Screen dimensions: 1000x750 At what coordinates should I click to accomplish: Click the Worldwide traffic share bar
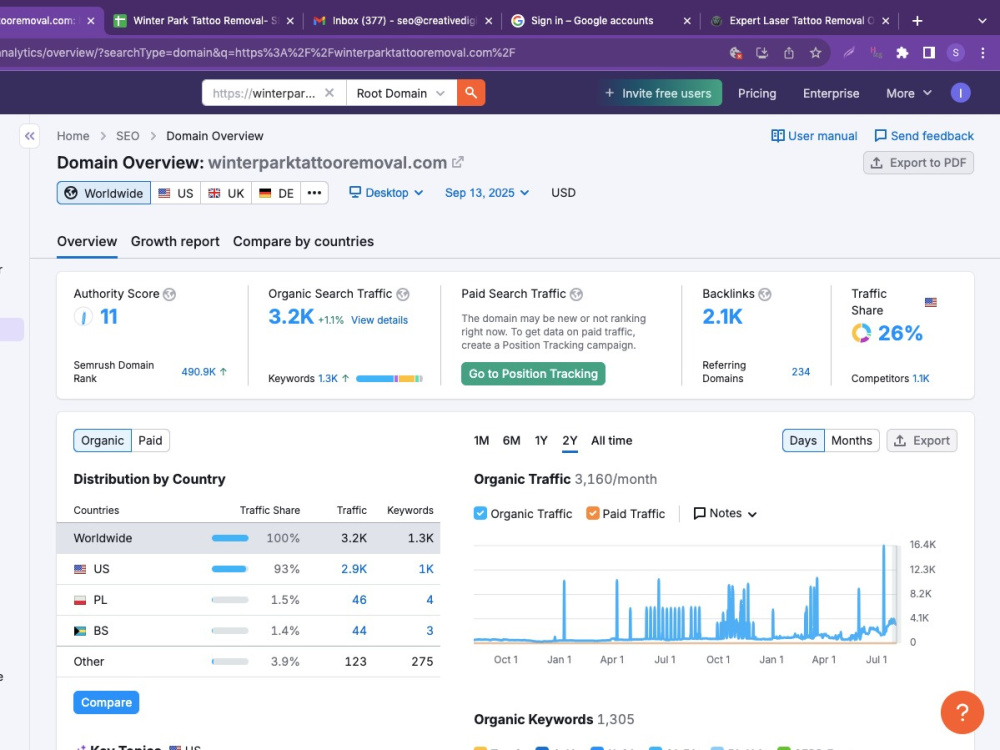(x=230, y=538)
